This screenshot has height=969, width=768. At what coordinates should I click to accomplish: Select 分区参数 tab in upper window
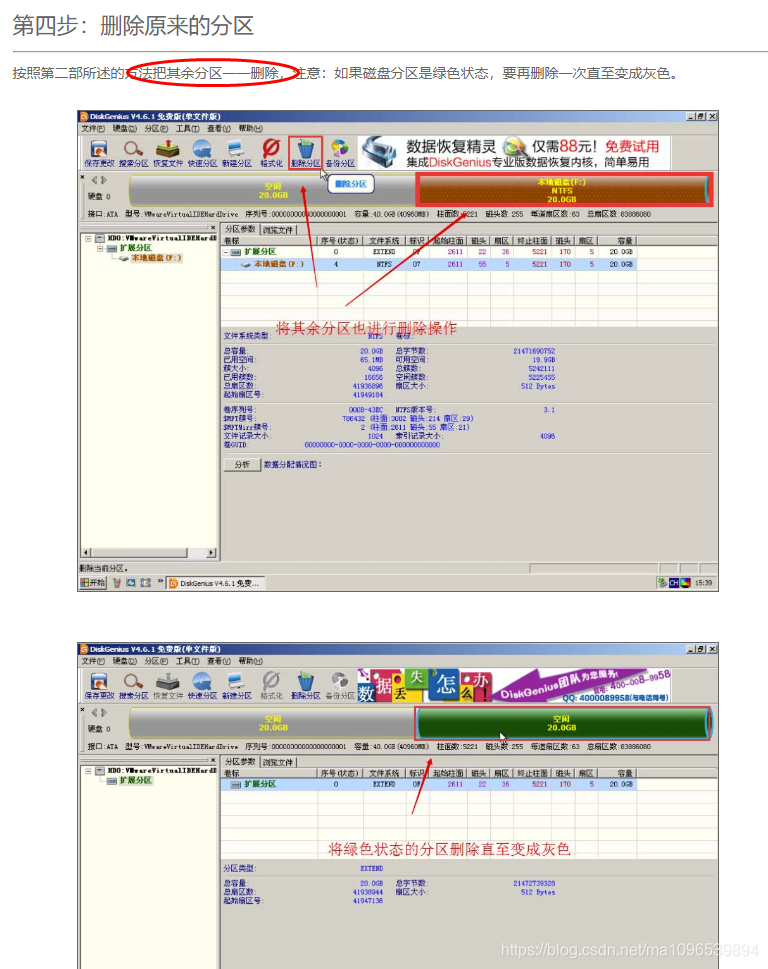pyautogui.click(x=240, y=229)
